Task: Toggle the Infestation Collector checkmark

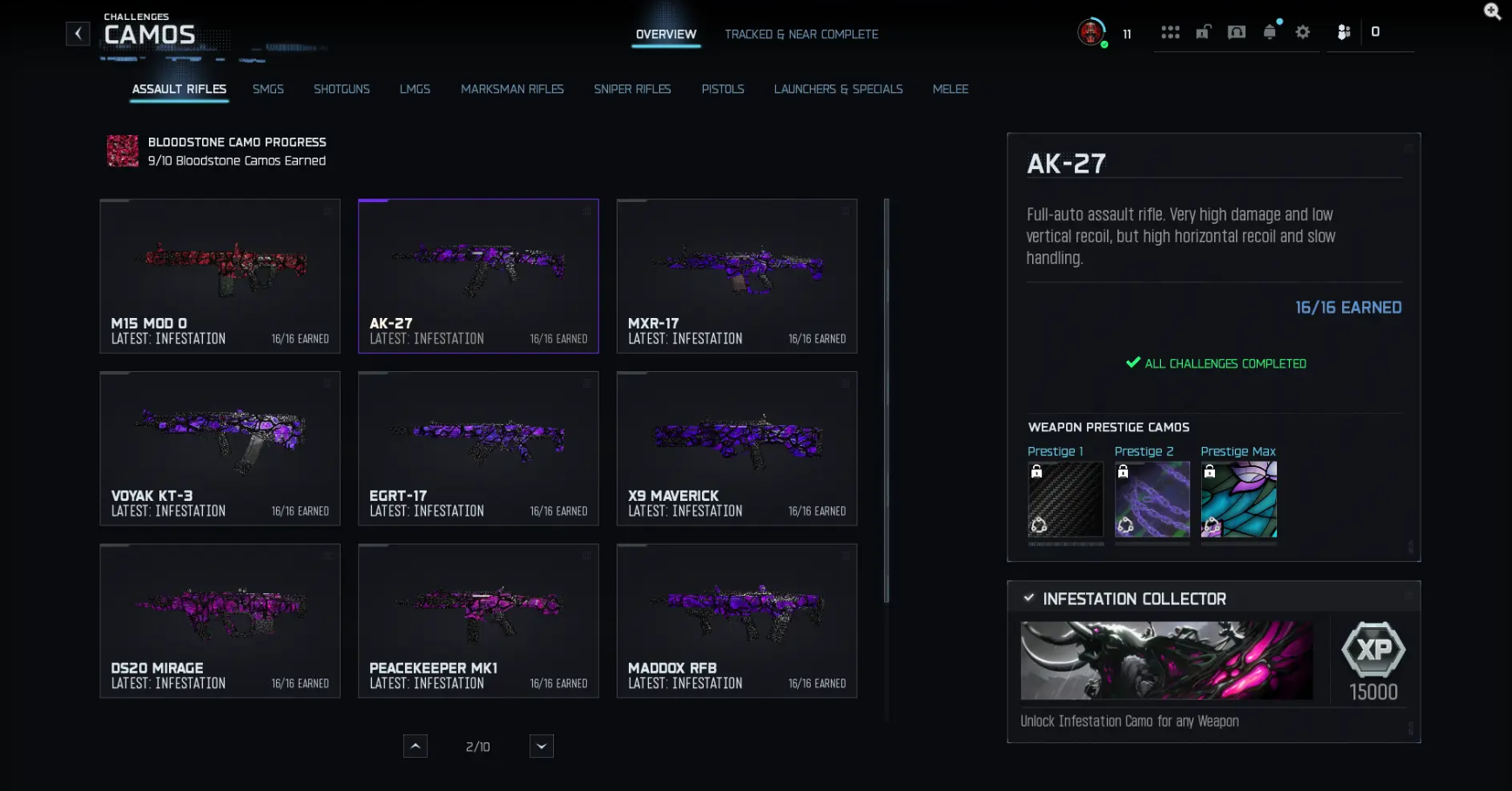Action: click(1029, 598)
